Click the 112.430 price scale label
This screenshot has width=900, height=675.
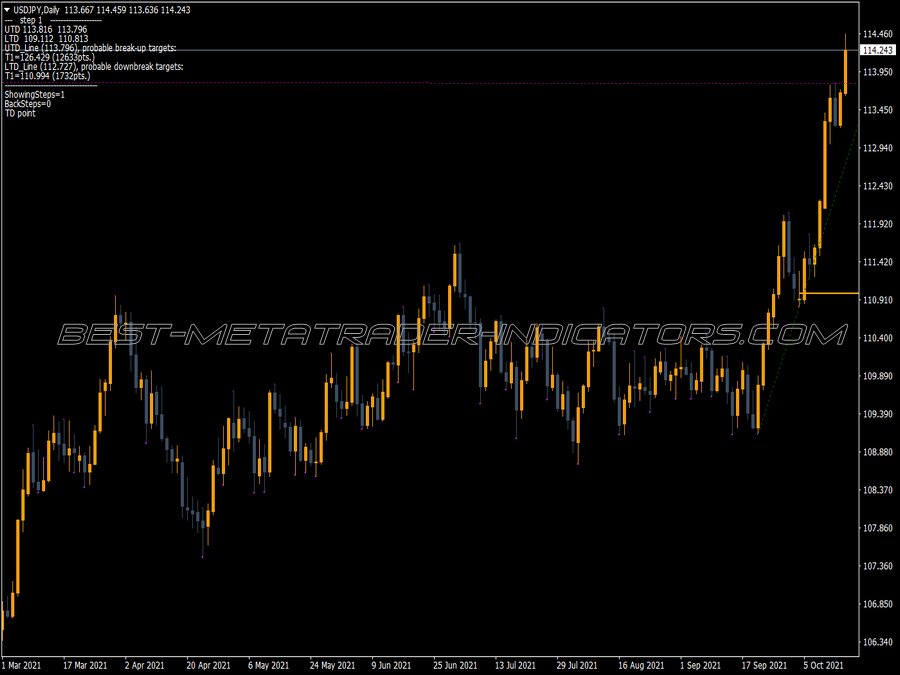coord(878,186)
